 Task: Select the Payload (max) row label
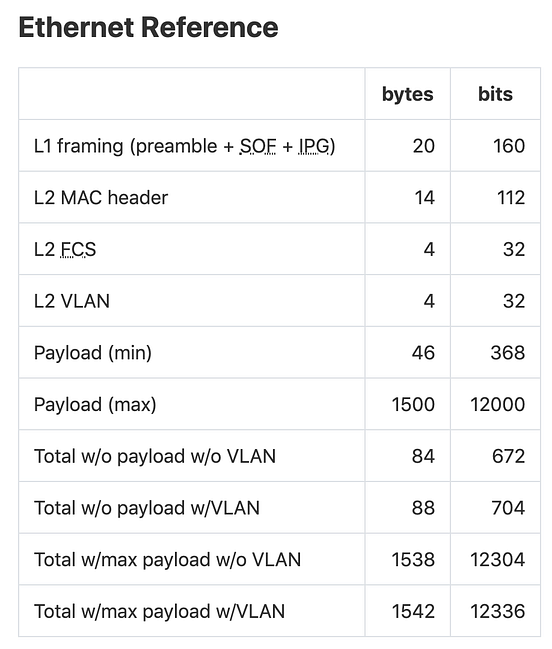coord(95,405)
